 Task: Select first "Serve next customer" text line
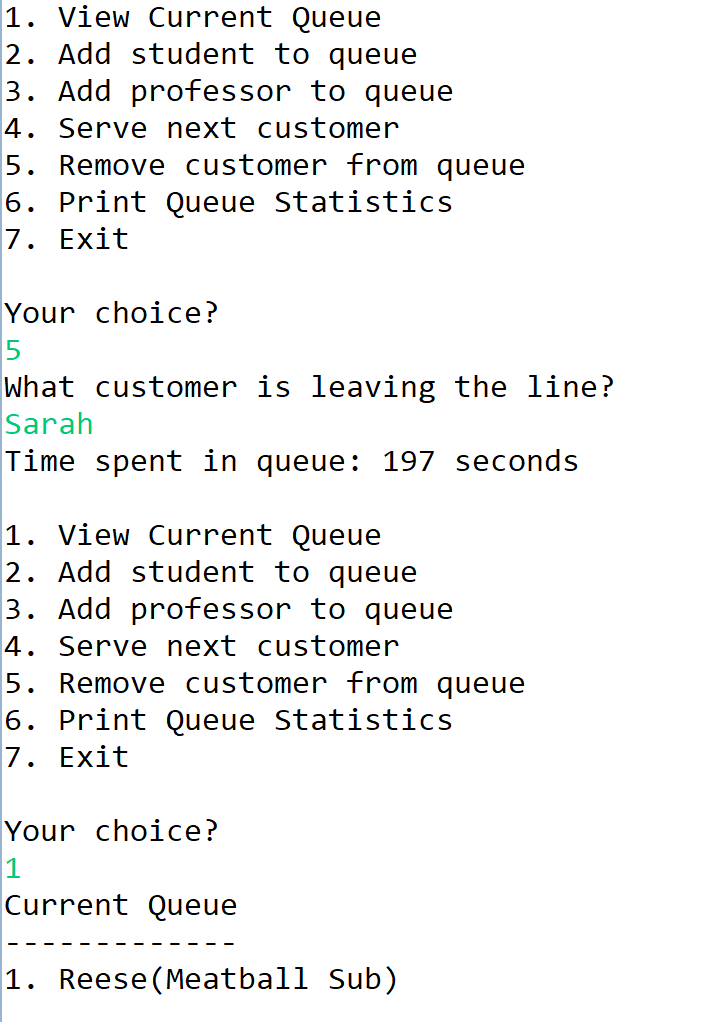pyautogui.click(x=202, y=128)
